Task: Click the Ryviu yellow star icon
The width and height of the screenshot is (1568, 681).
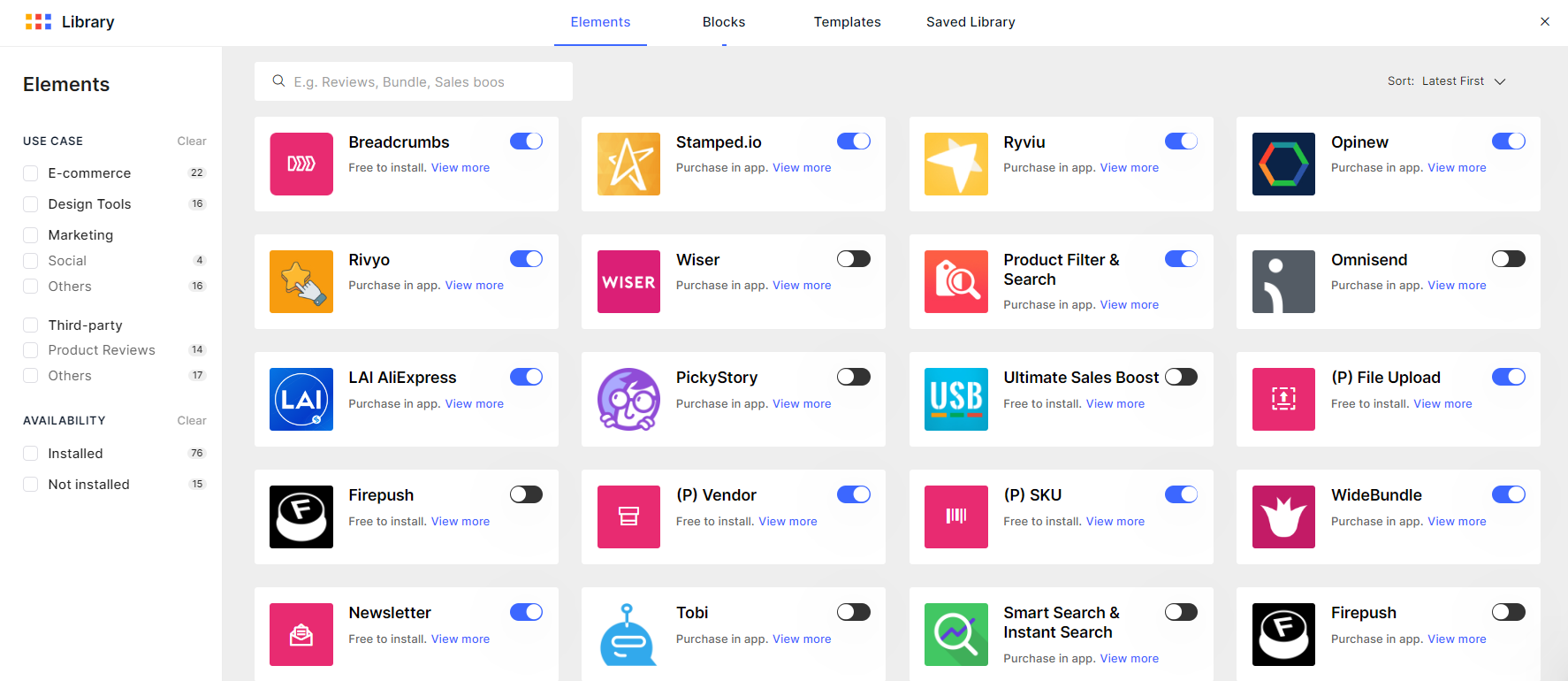Action: coord(956,164)
